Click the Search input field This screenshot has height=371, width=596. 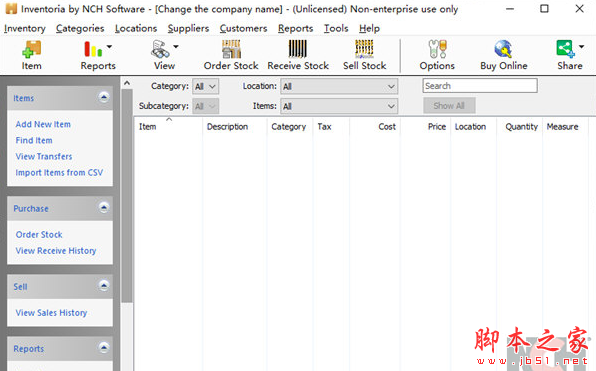[480, 86]
